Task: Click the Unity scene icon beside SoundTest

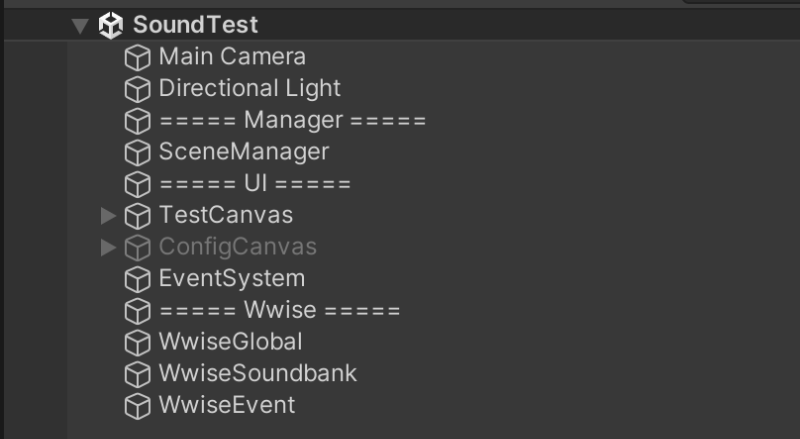Action: click(x=110, y=25)
